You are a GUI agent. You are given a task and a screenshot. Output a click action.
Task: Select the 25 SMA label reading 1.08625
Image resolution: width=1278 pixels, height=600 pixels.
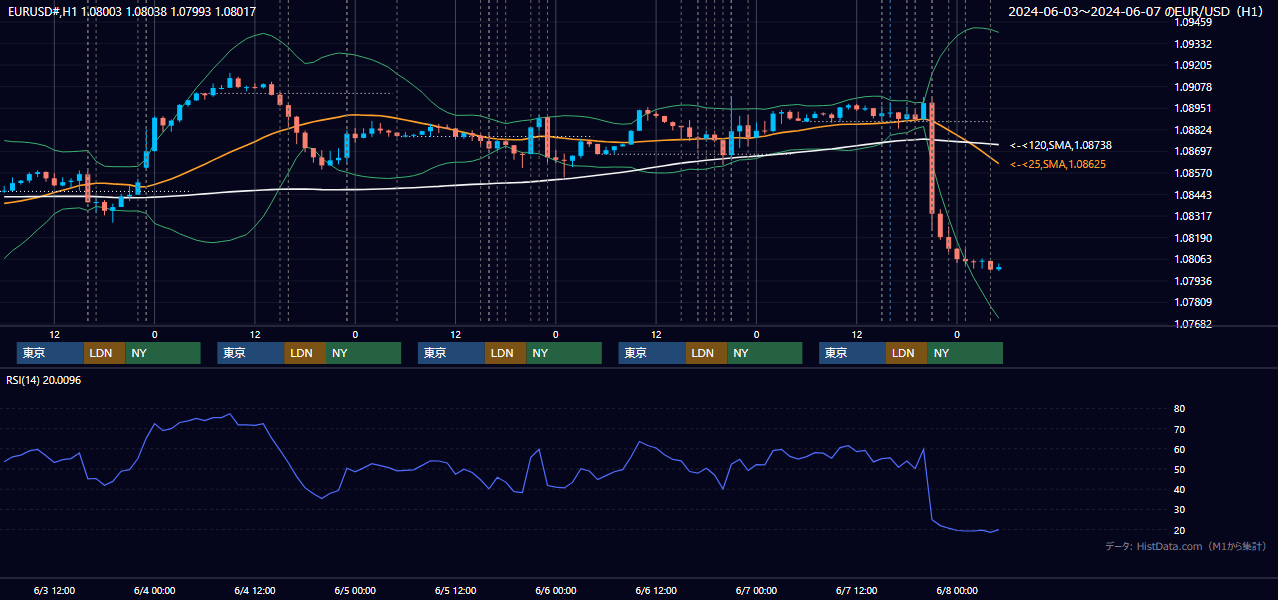pyautogui.click(x=1058, y=164)
